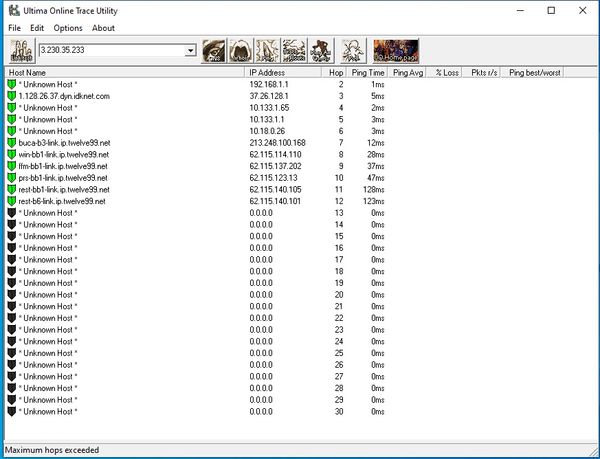Viewport: 600px width, 459px height.
Task: Open the About menu
Action: pos(103,28)
